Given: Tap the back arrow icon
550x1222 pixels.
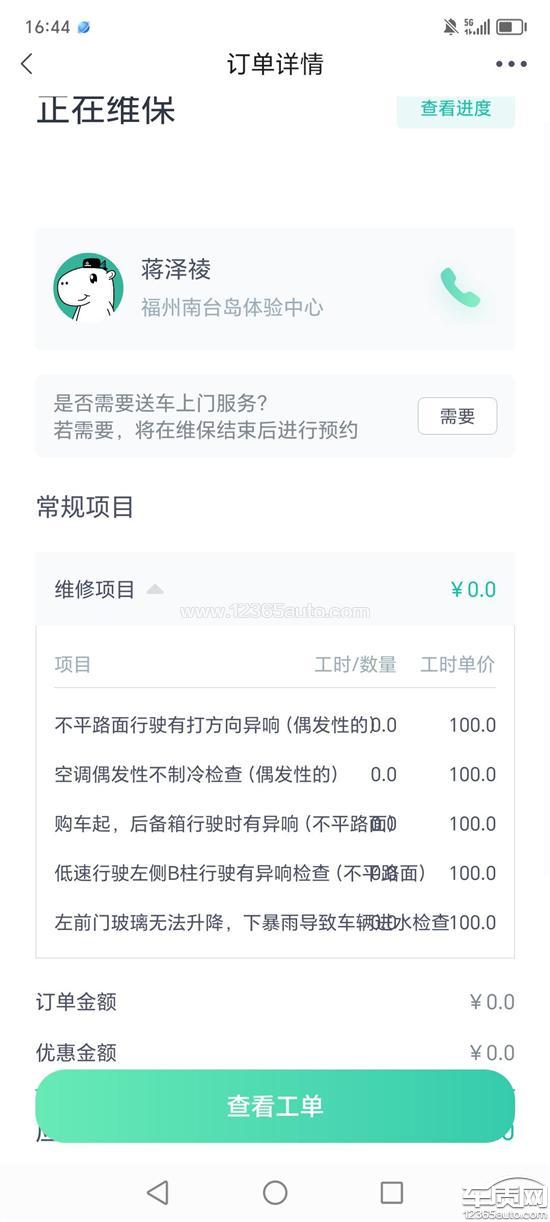Looking at the screenshot, I should click(27, 64).
